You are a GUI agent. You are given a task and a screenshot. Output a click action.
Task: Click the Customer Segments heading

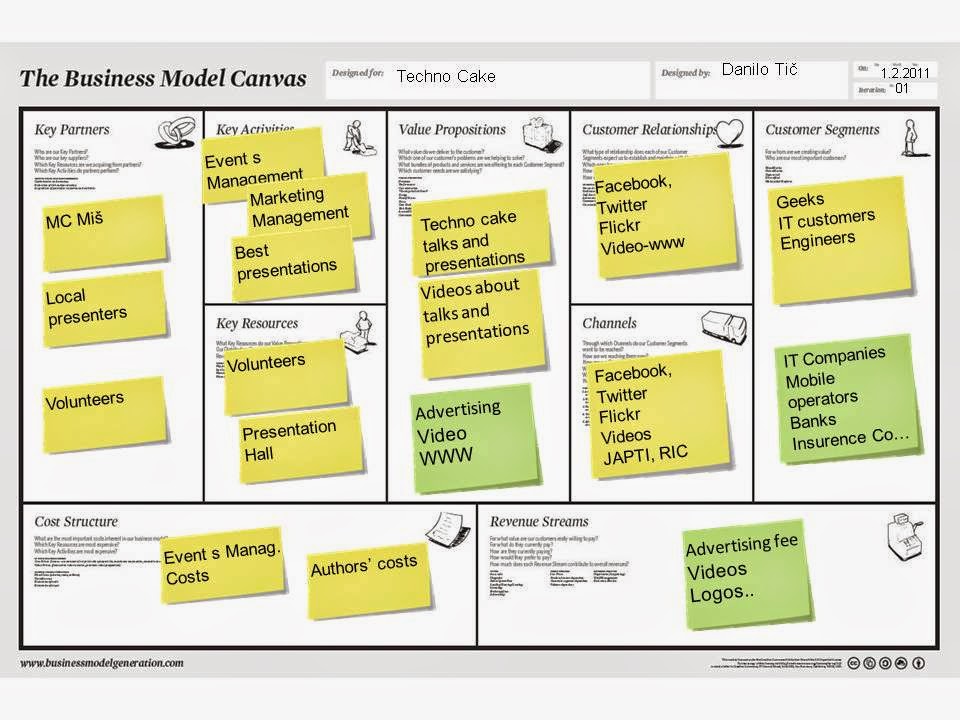coord(822,130)
